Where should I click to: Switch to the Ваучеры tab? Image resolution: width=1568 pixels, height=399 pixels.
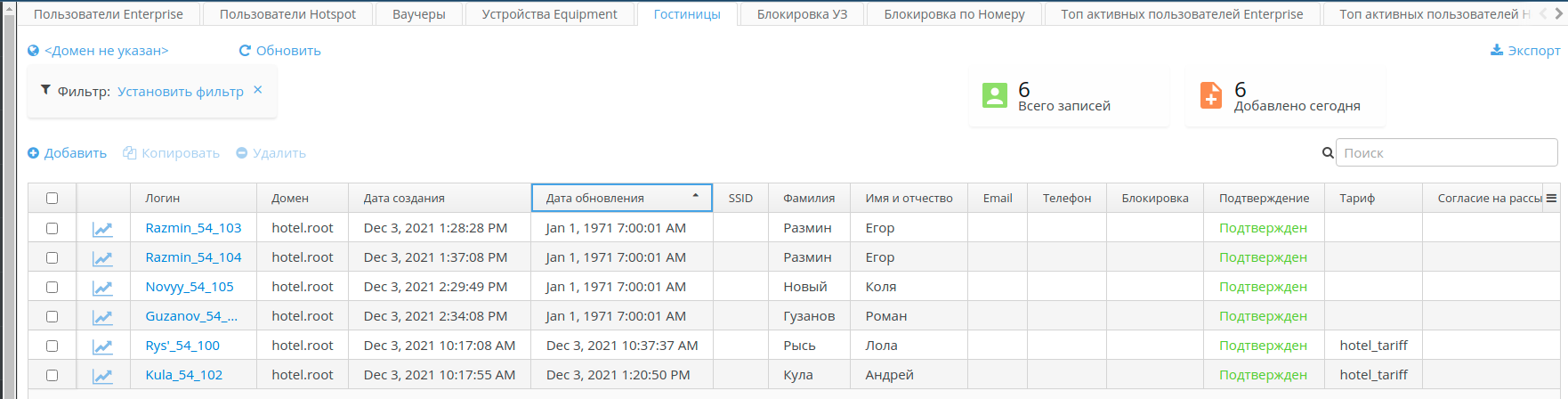click(x=418, y=14)
